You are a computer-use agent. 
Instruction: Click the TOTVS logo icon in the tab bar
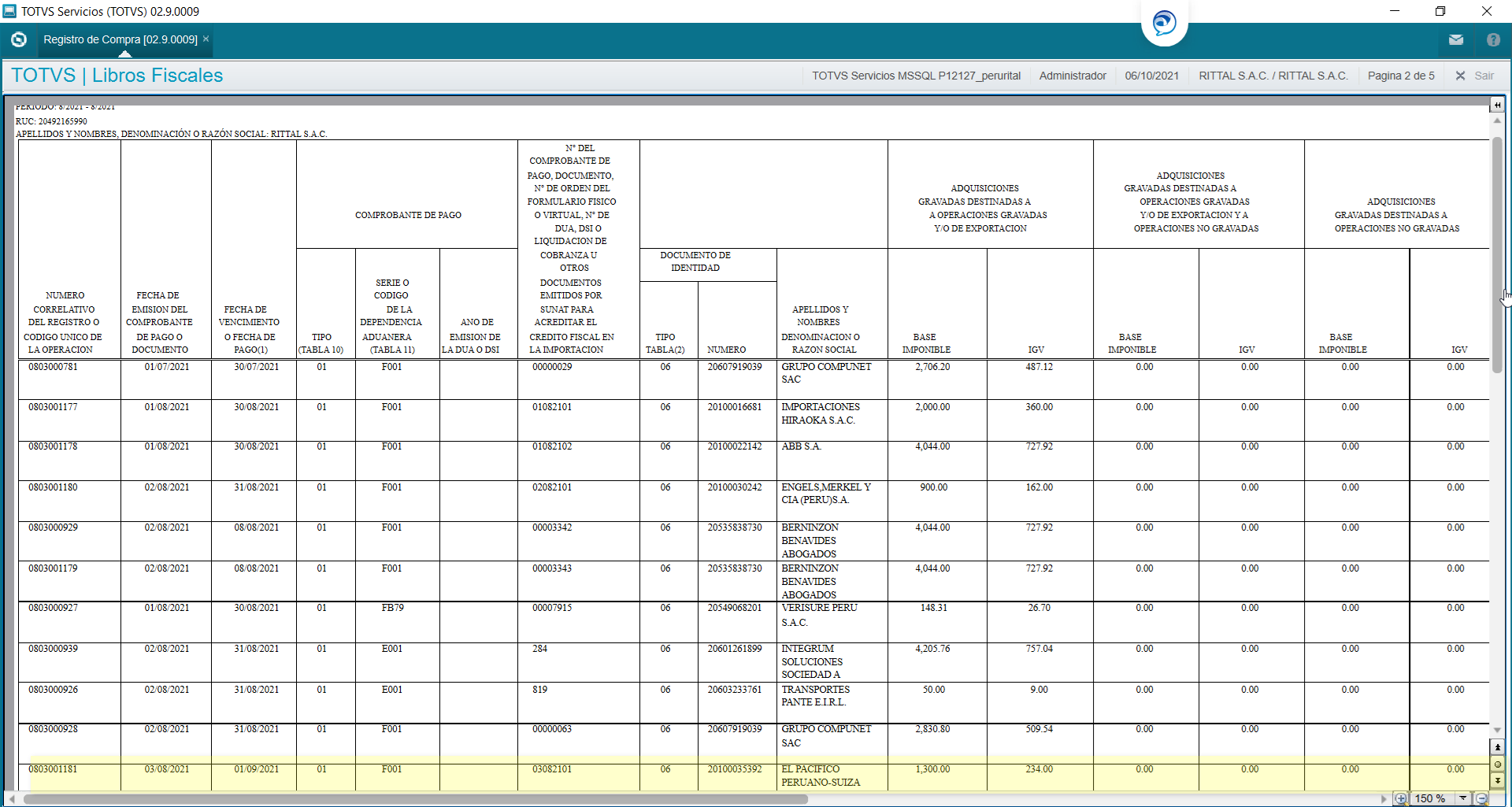19,39
